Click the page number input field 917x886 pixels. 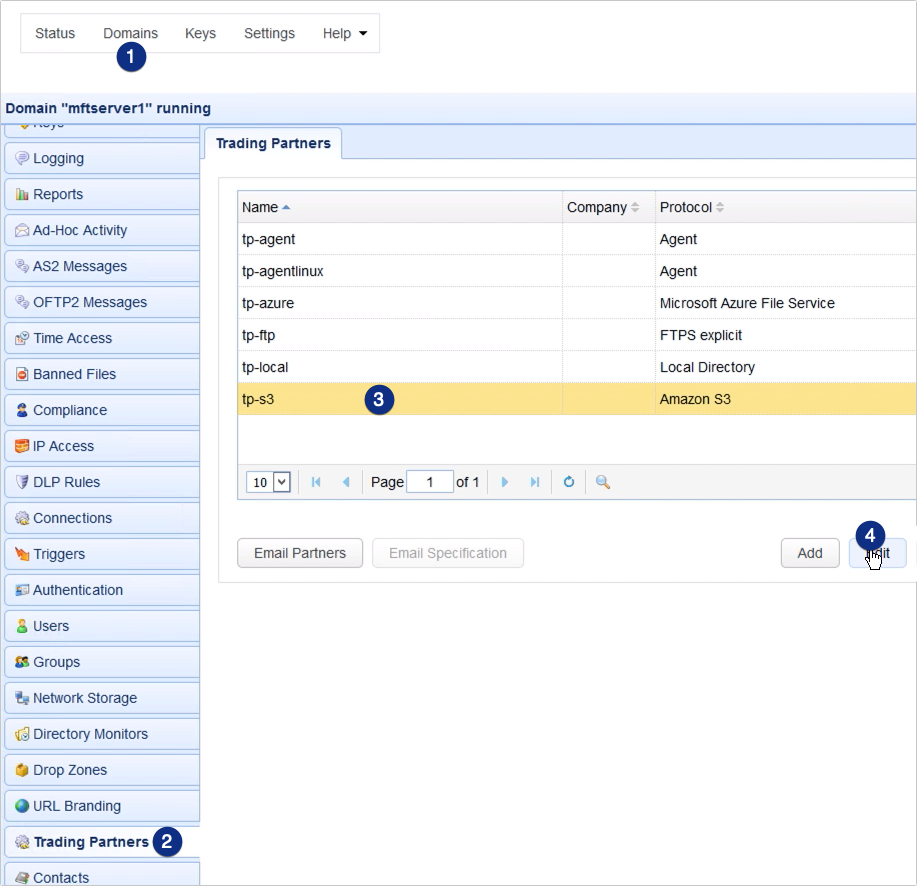[431, 482]
